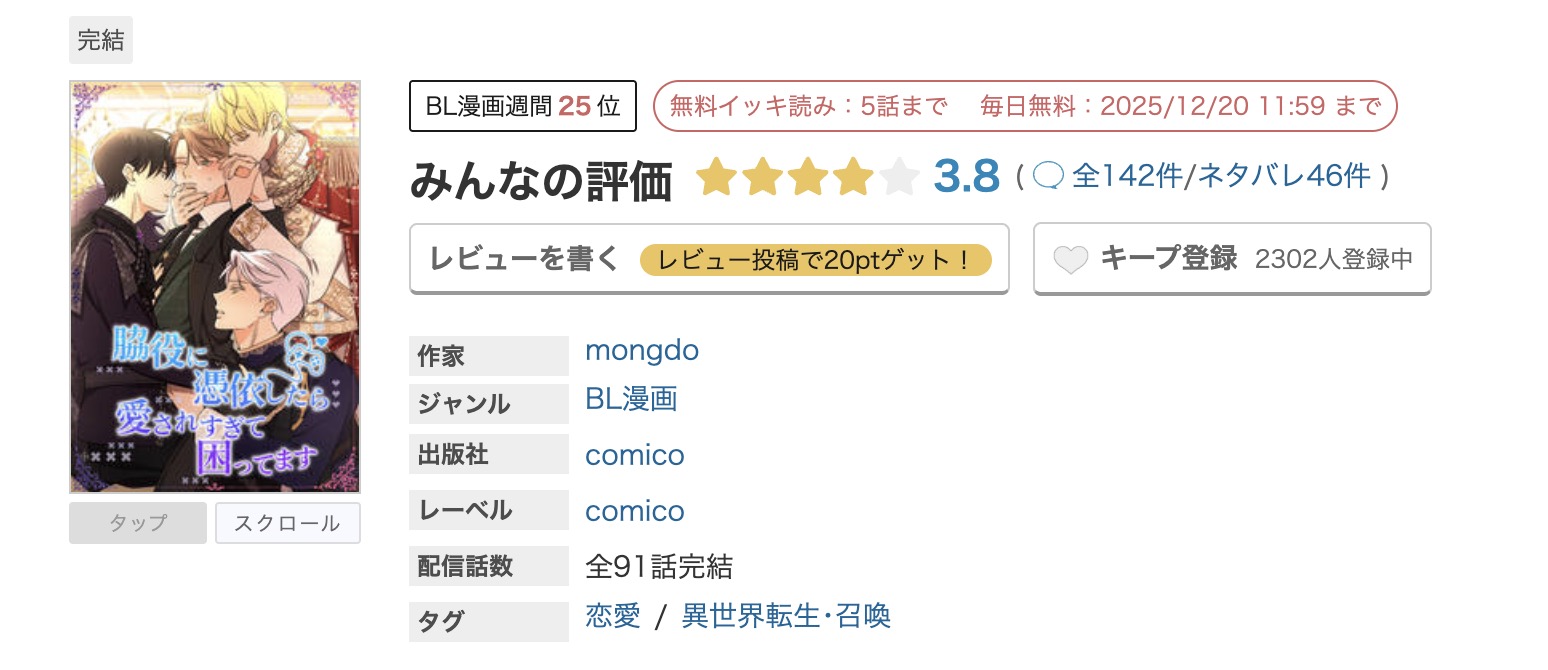1548x670 pixels.
Task: Click the second gold star icon
Action: coord(761,177)
